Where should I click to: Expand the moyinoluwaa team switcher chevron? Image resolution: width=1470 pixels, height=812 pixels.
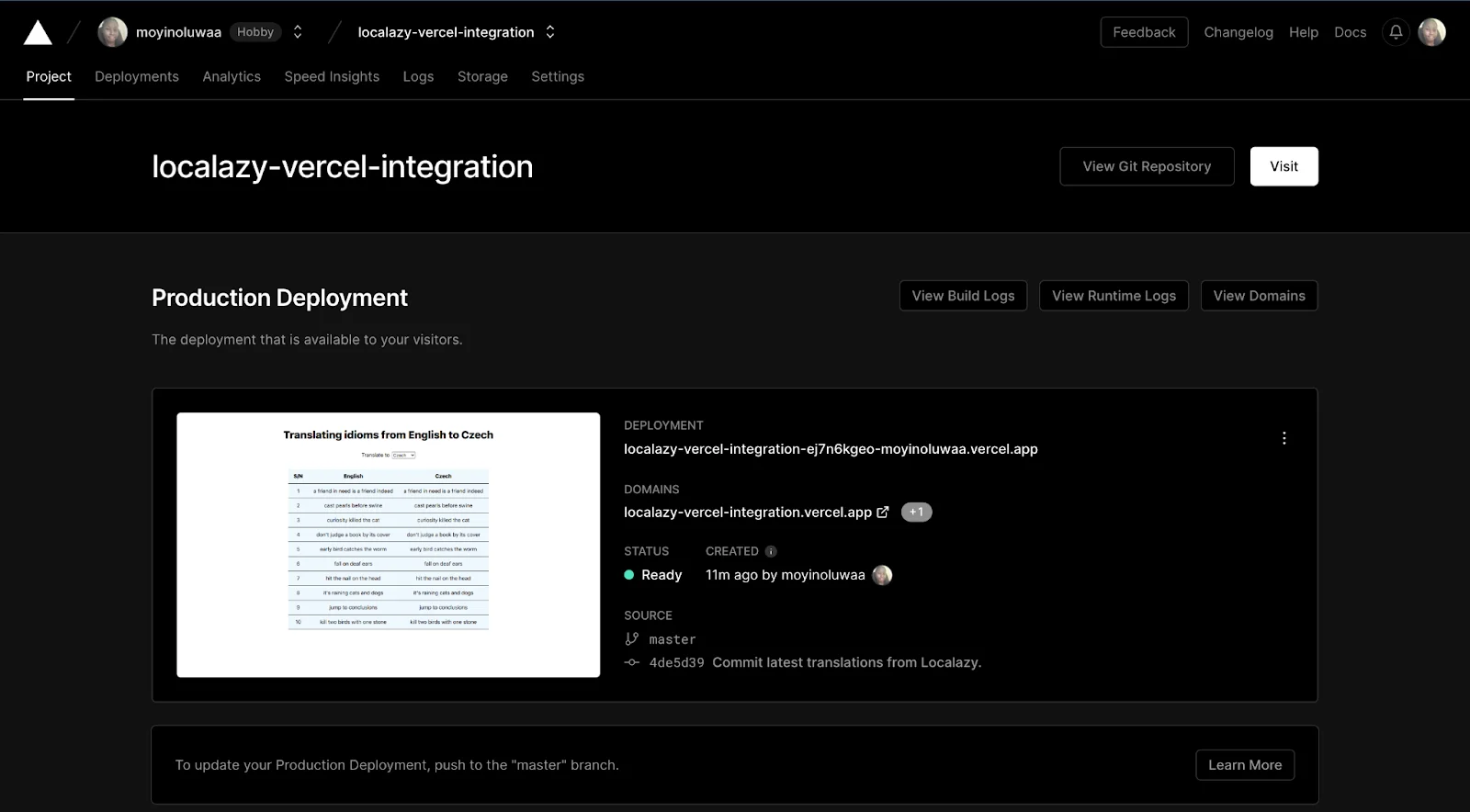[x=298, y=32]
